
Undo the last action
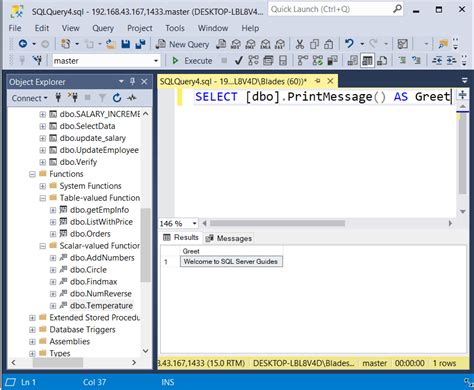[349, 44]
